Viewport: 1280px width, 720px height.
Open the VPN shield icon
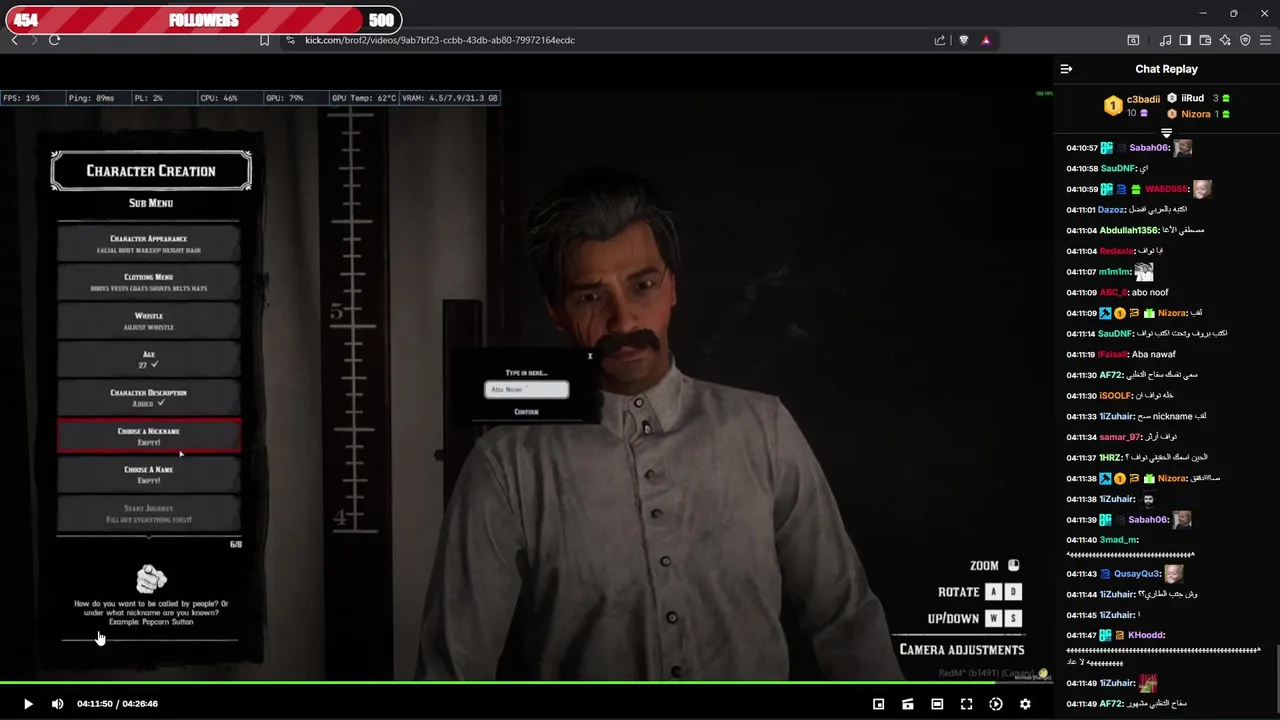1245,40
